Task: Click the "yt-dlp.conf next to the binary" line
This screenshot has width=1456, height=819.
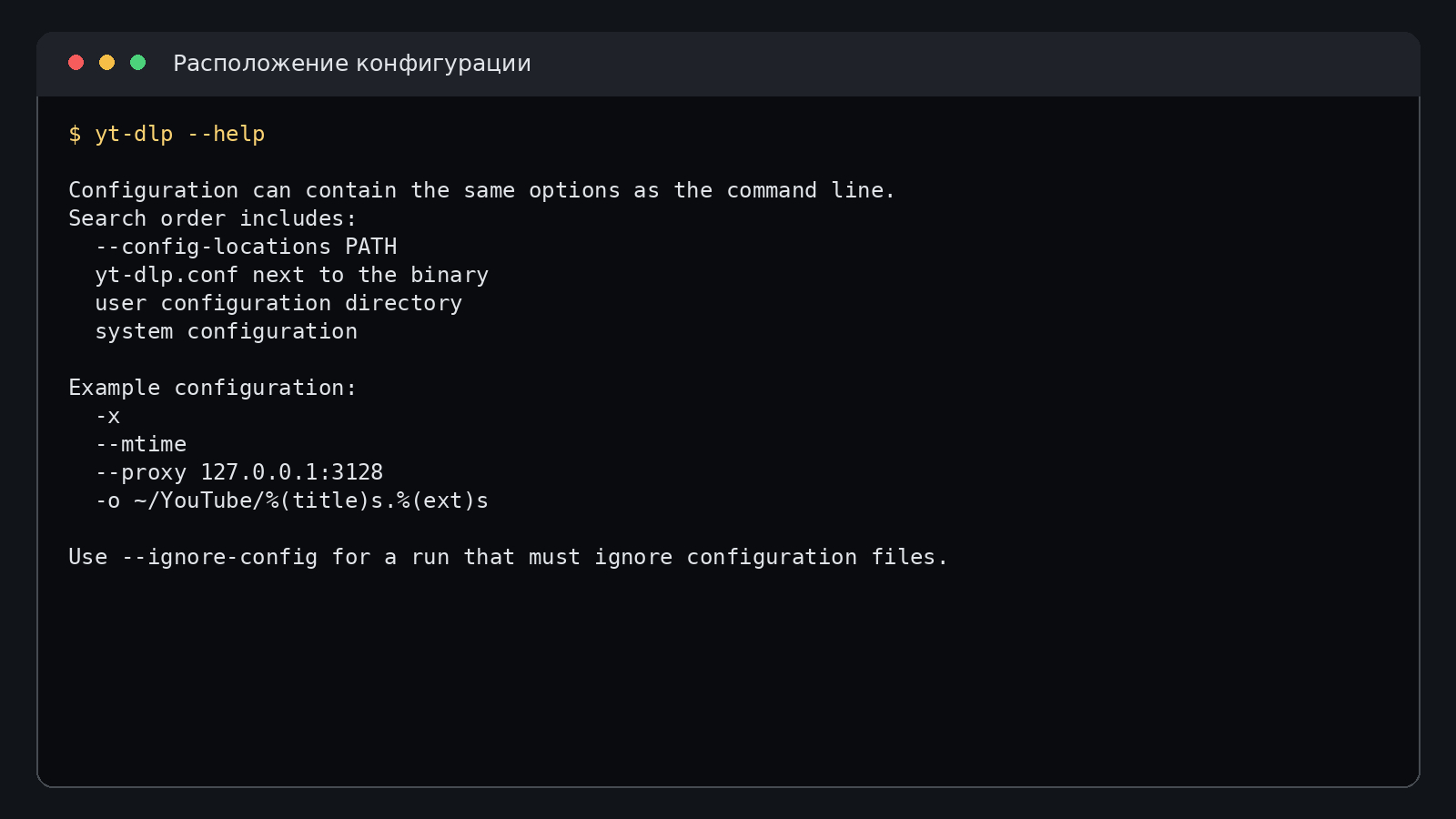Action: pos(291,275)
